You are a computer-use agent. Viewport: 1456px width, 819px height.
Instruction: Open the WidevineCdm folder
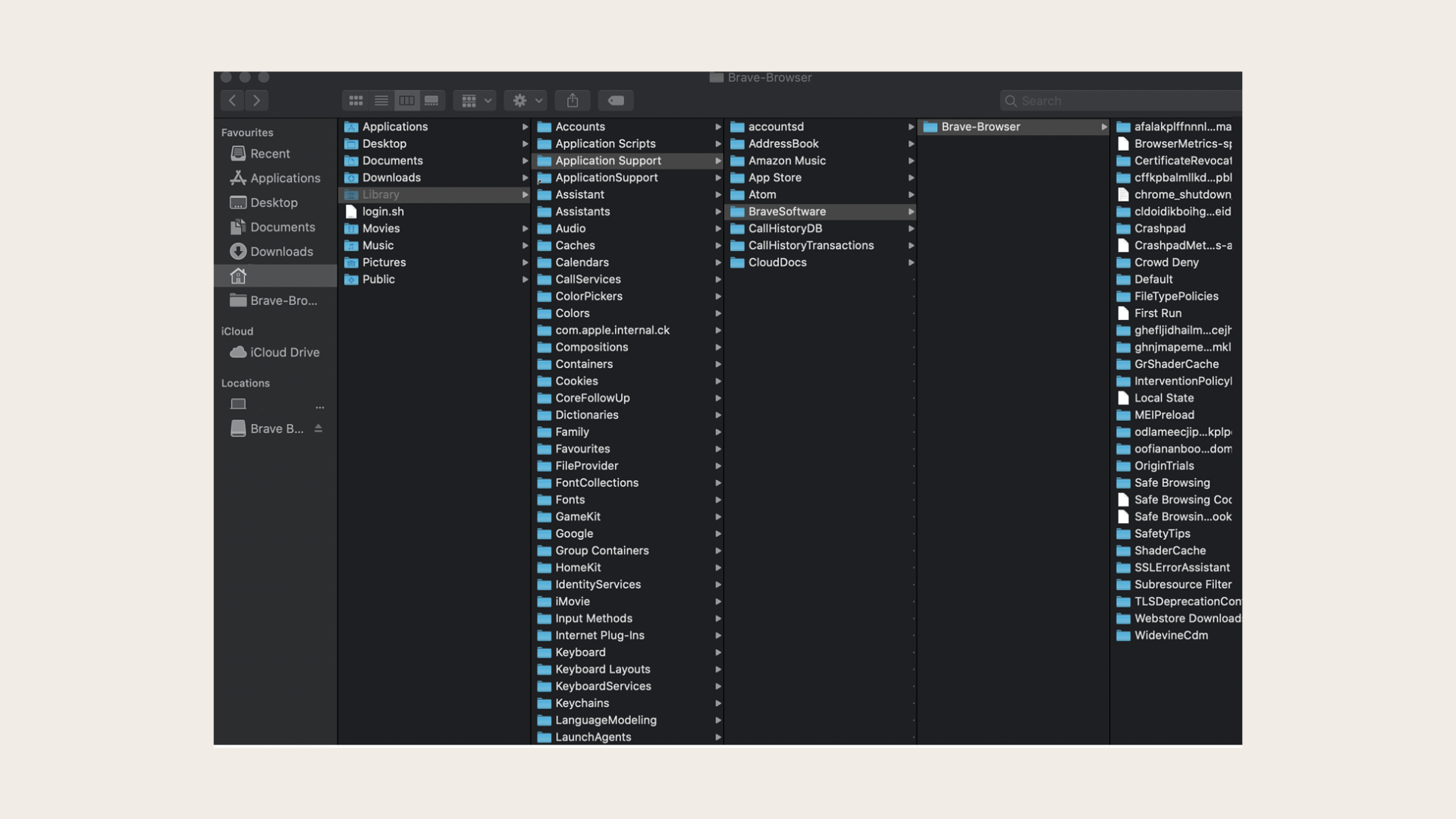pos(1177,635)
